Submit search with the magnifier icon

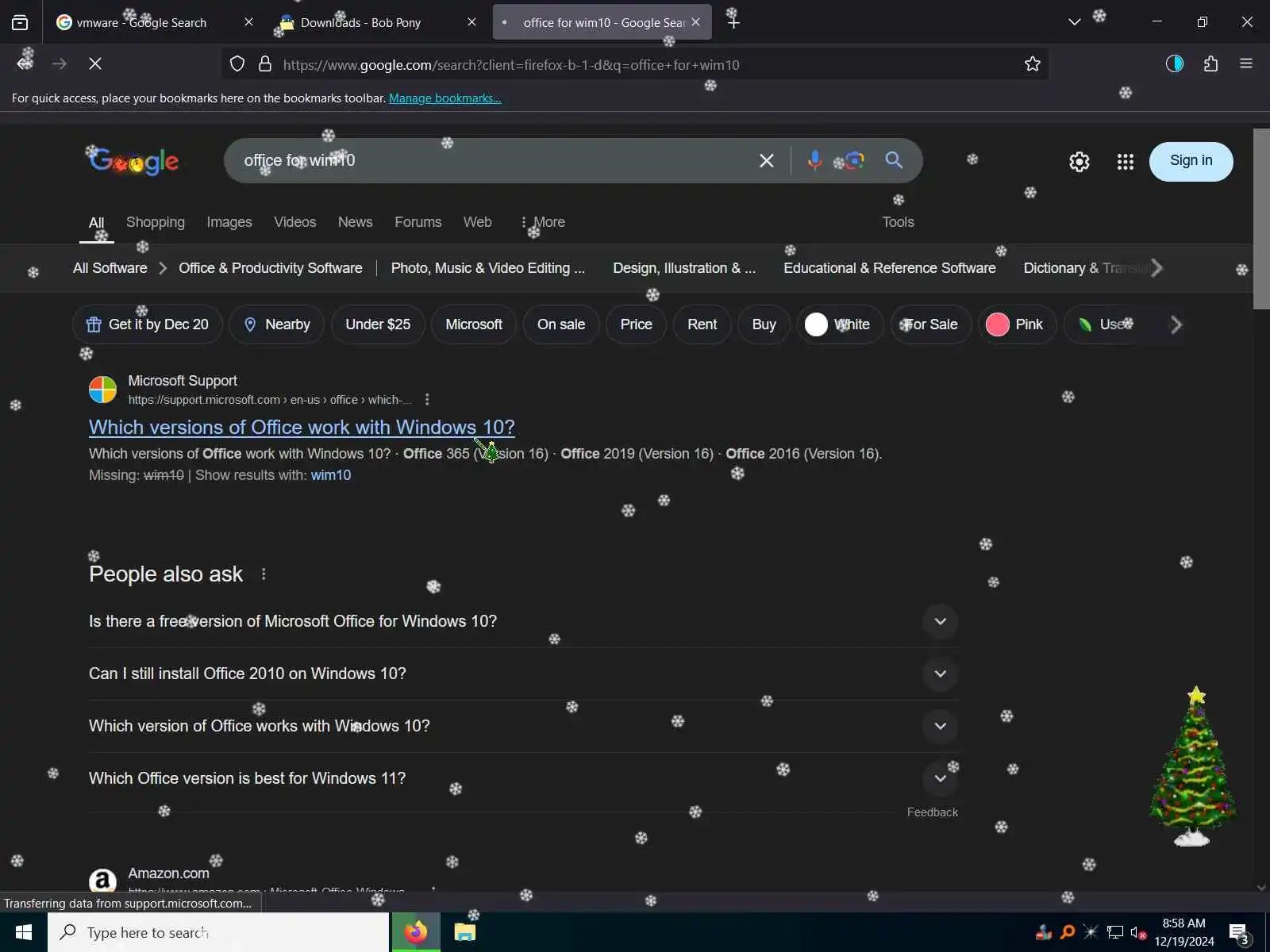894,160
